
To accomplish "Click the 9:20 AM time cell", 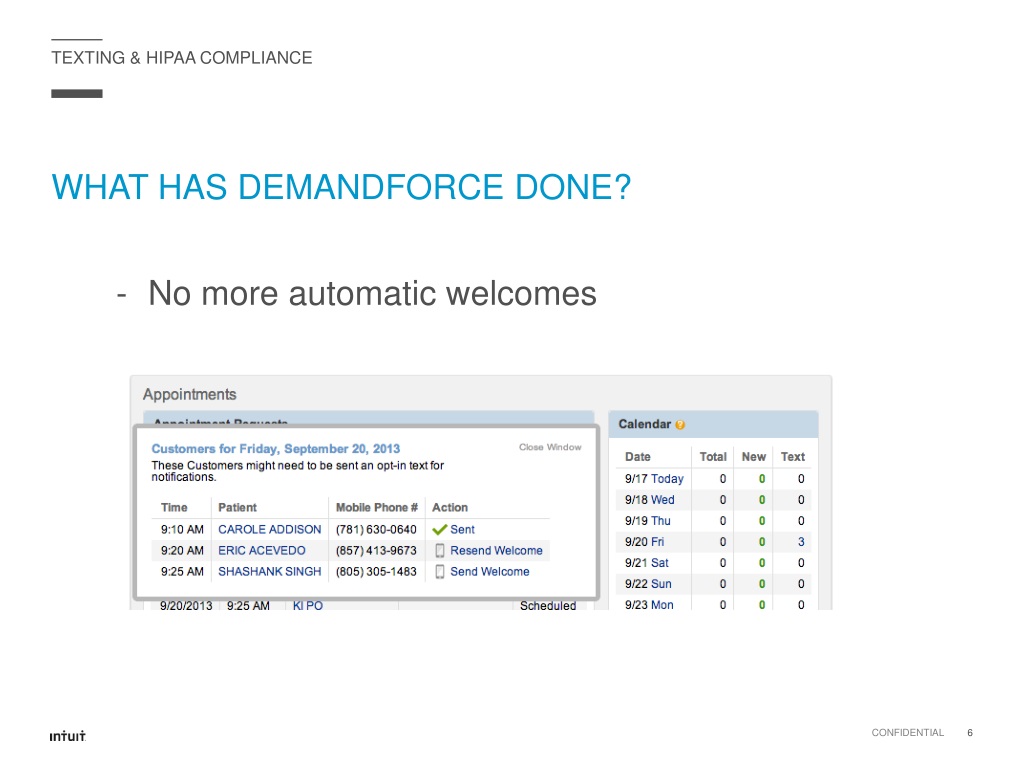I will coord(182,551).
